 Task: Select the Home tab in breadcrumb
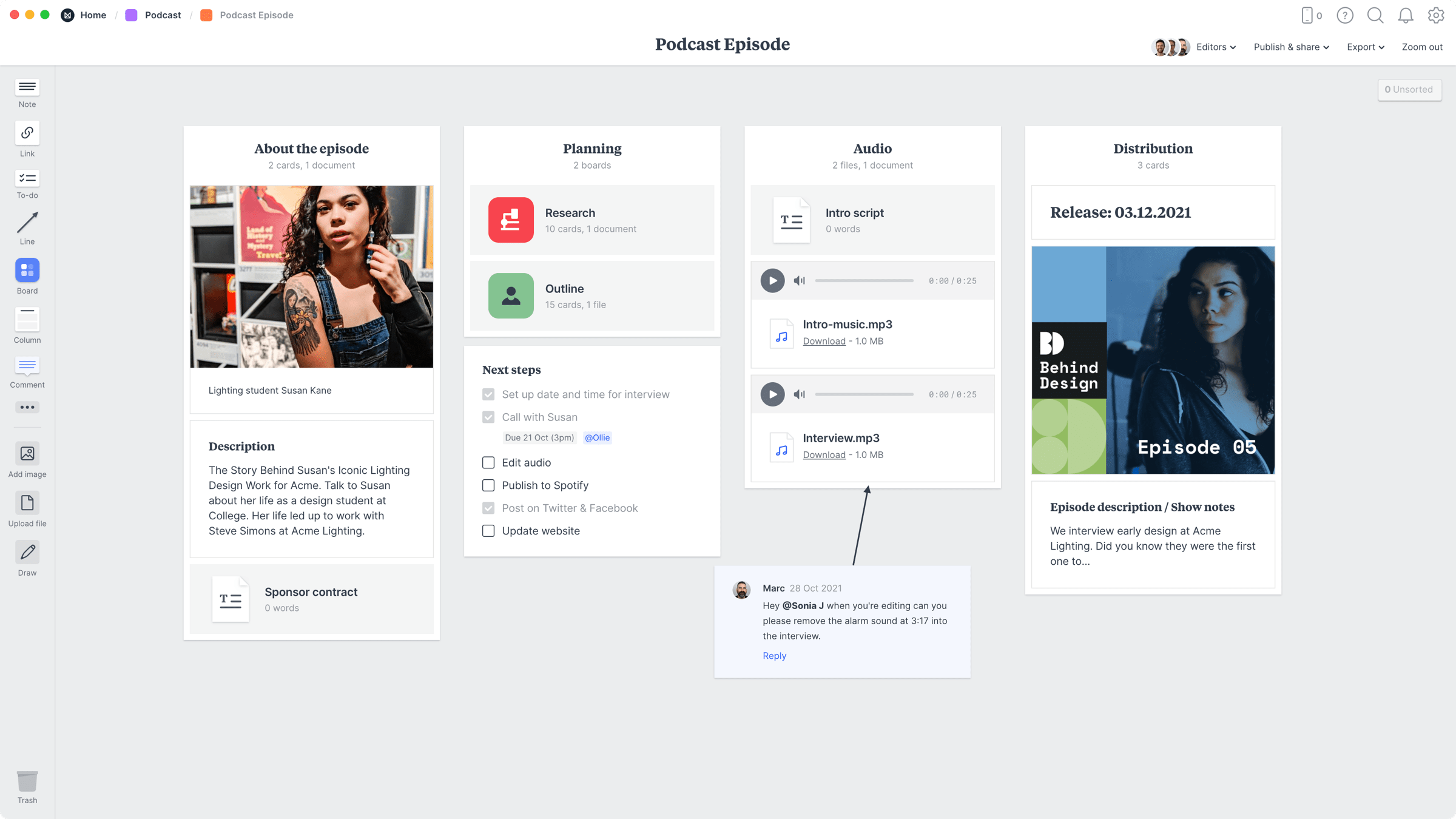[93, 15]
